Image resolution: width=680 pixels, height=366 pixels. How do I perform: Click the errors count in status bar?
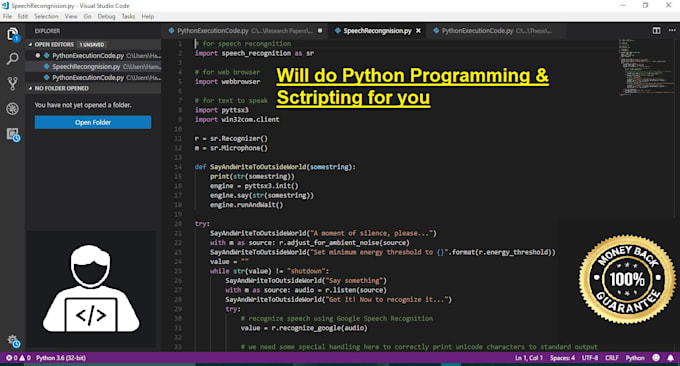pyautogui.click(x=12, y=358)
